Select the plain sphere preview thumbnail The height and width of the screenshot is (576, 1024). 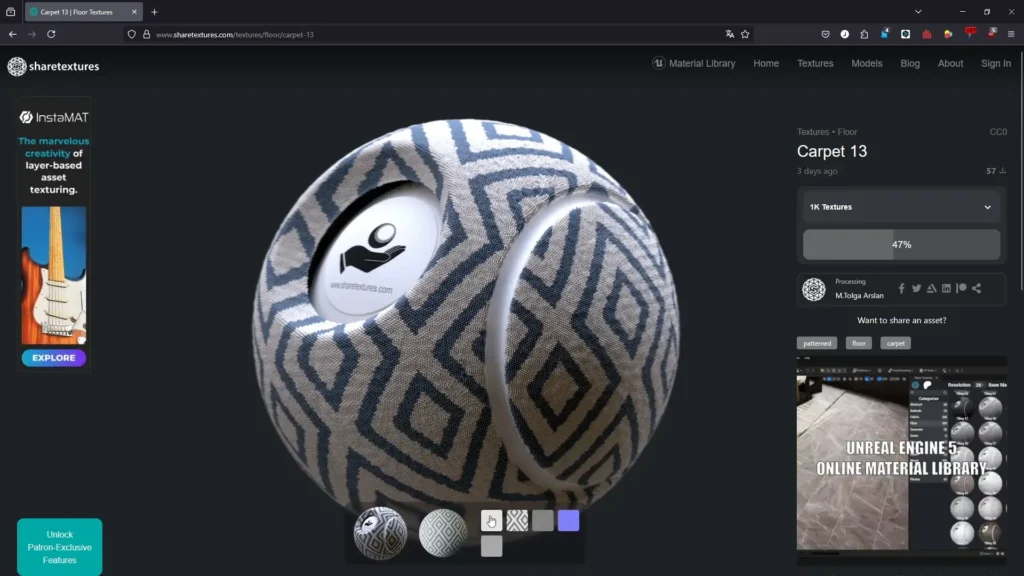[443, 534]
